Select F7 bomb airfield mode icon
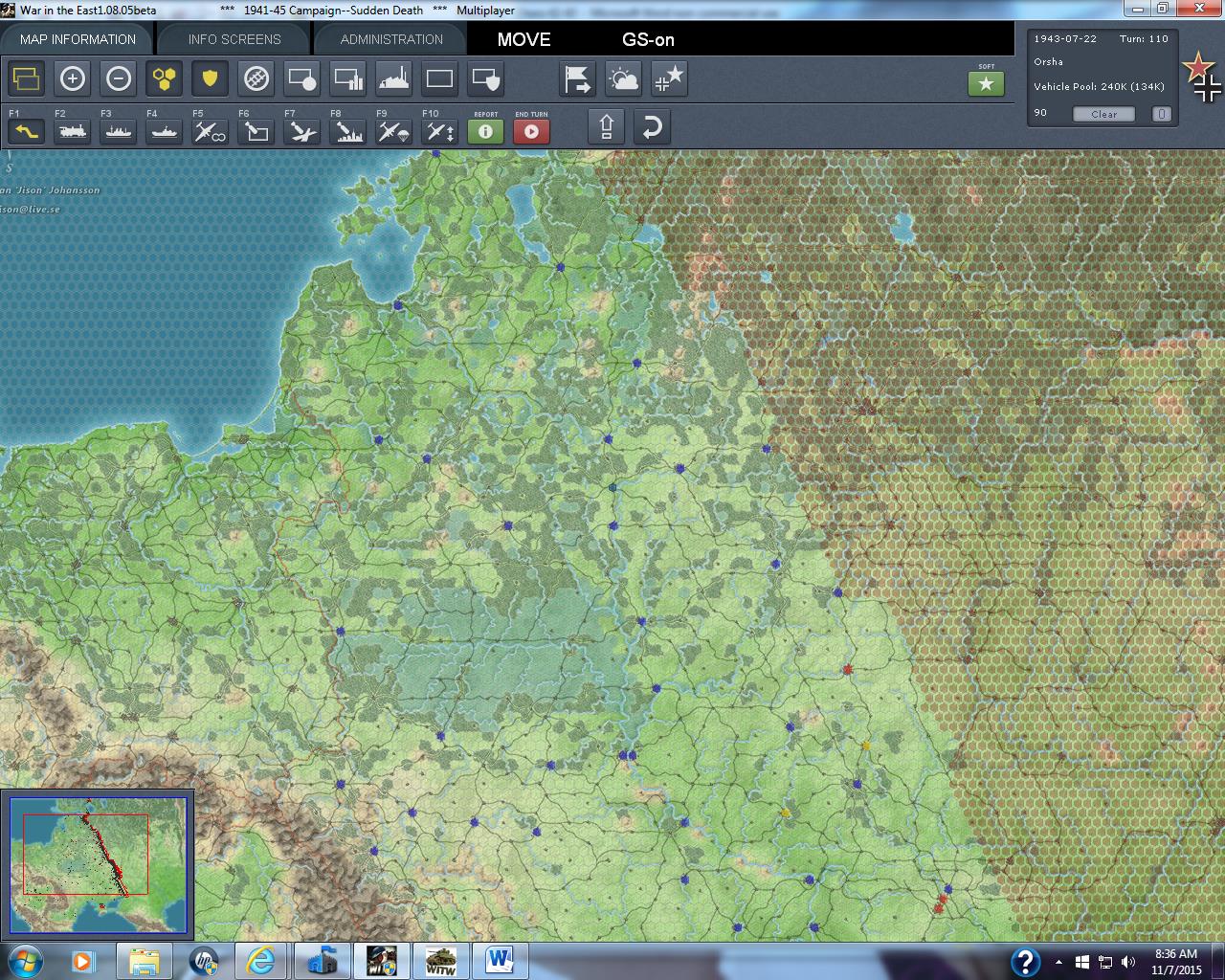1225x980 pixels. (302, 131)
